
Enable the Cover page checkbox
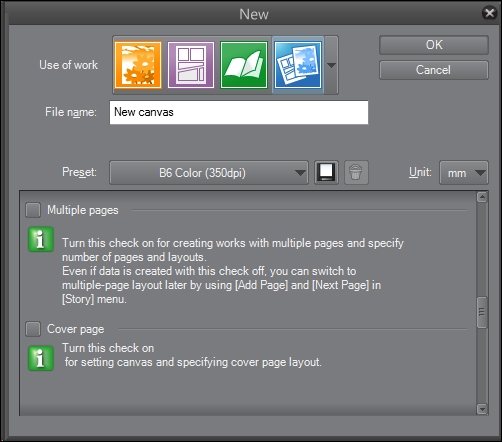pos(33,329)
